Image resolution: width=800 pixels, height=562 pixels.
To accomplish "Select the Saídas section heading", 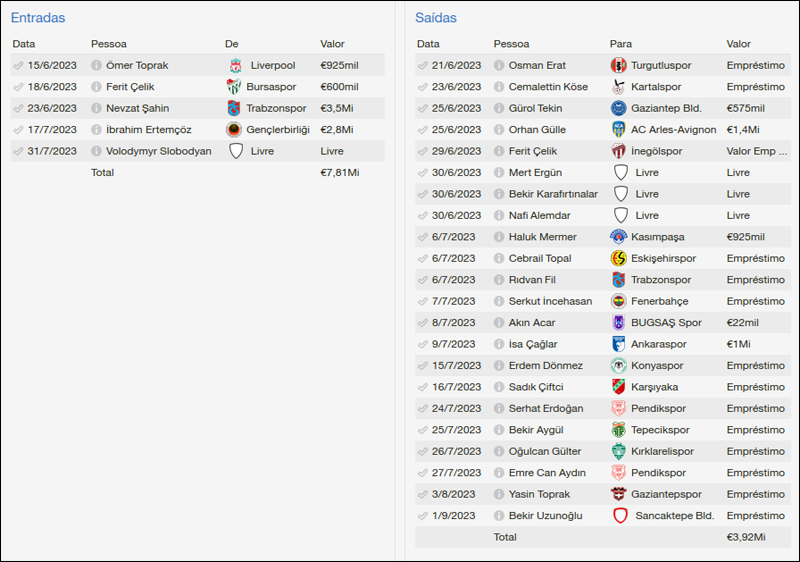I will (436, 18).
